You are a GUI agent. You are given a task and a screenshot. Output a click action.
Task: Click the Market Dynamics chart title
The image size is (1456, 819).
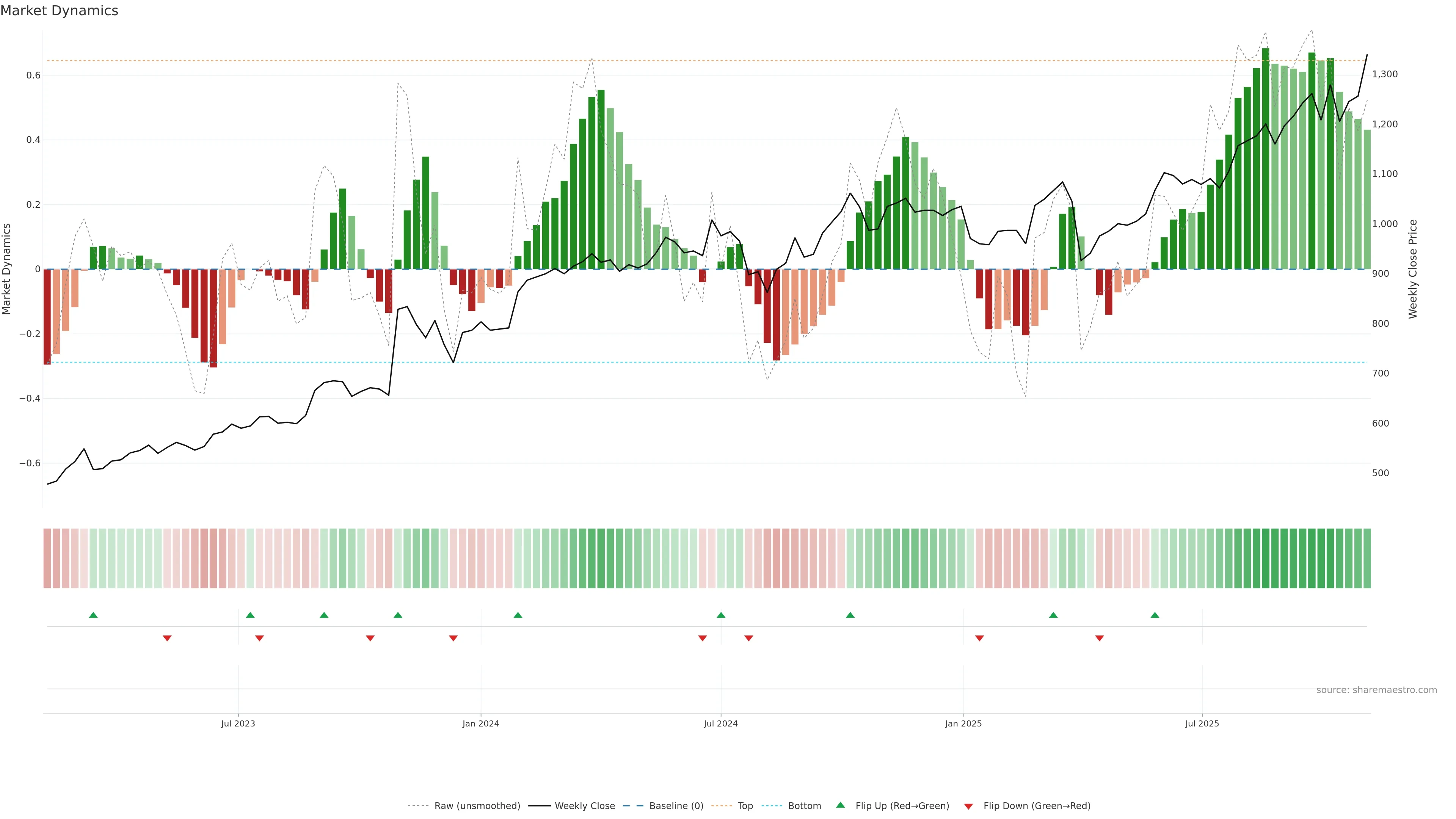(x=60, y=11)
